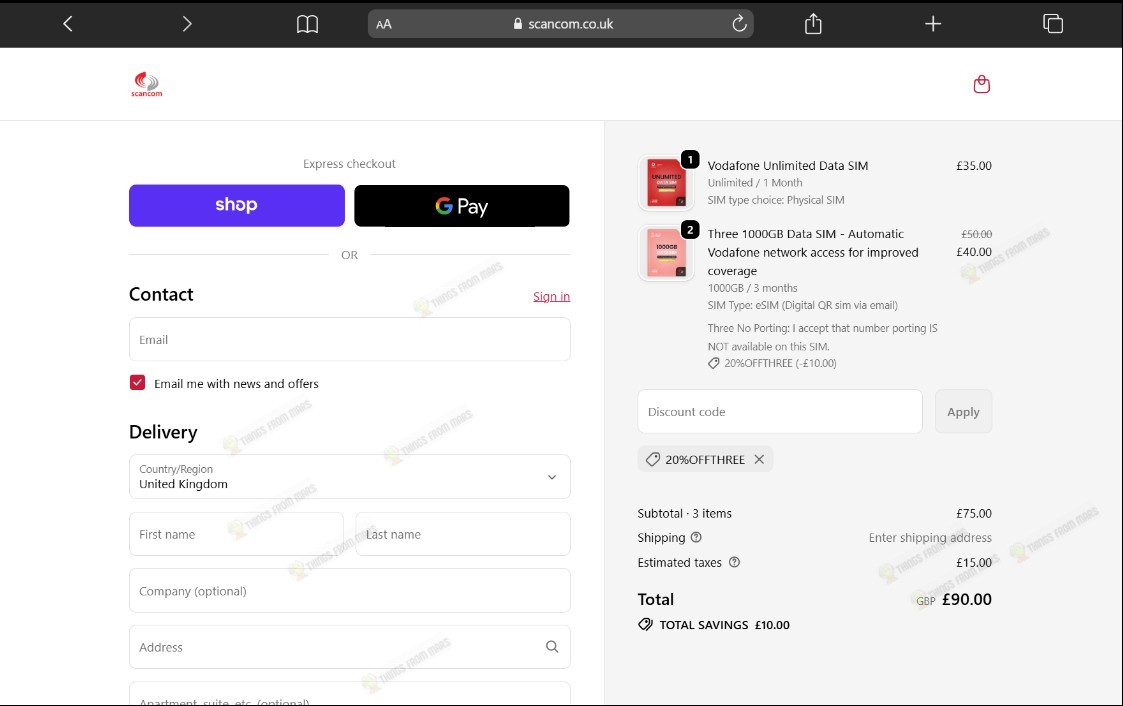Click the Total savings tag icon

645,624
